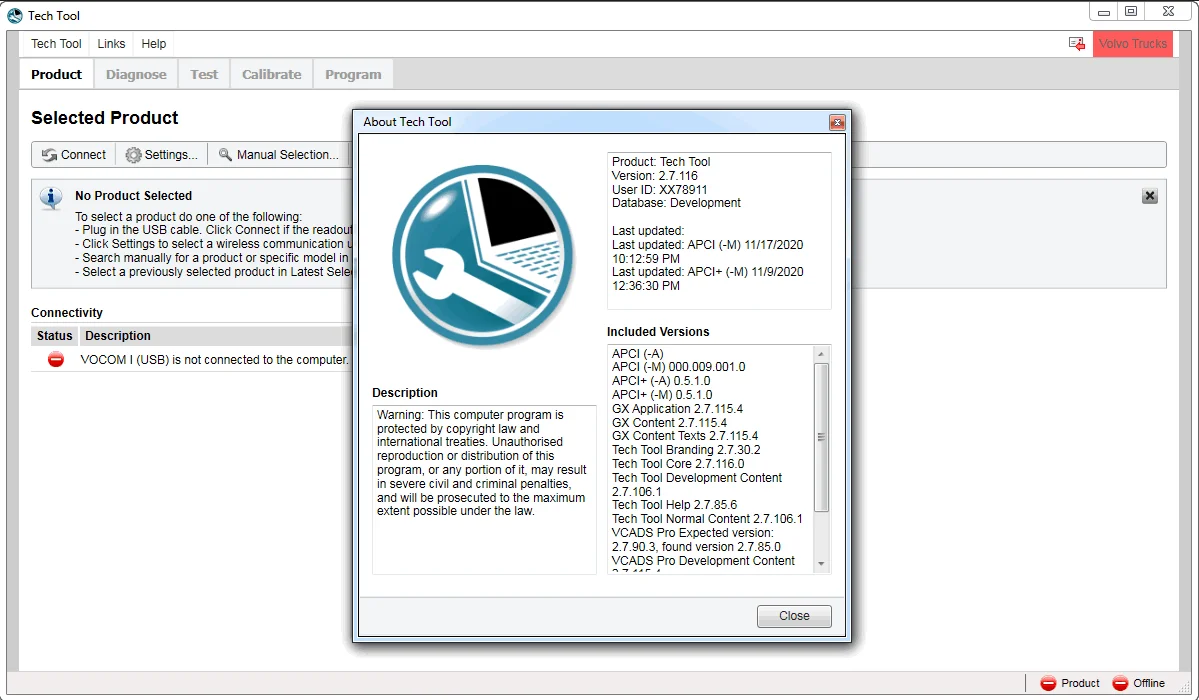Click the Description heading in About dialog
Image resolution: width=1199 pixels, height=700 pixels.
coord(405,393)
